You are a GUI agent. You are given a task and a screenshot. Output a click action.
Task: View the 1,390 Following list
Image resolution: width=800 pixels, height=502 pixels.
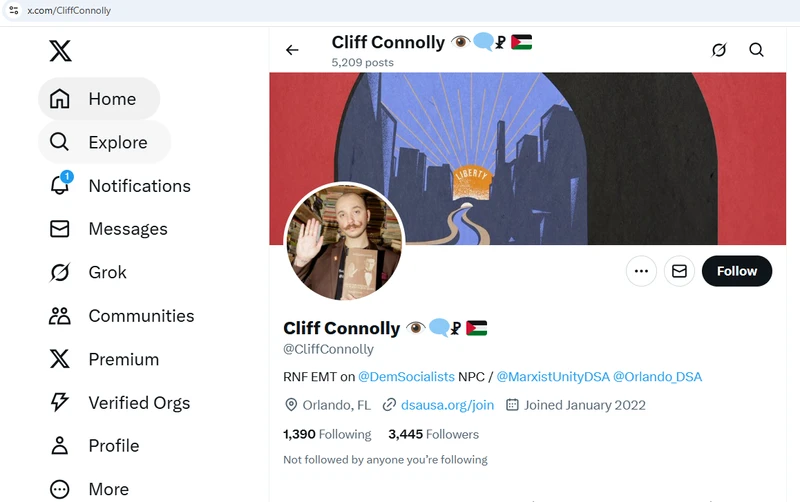pos(327,434)
